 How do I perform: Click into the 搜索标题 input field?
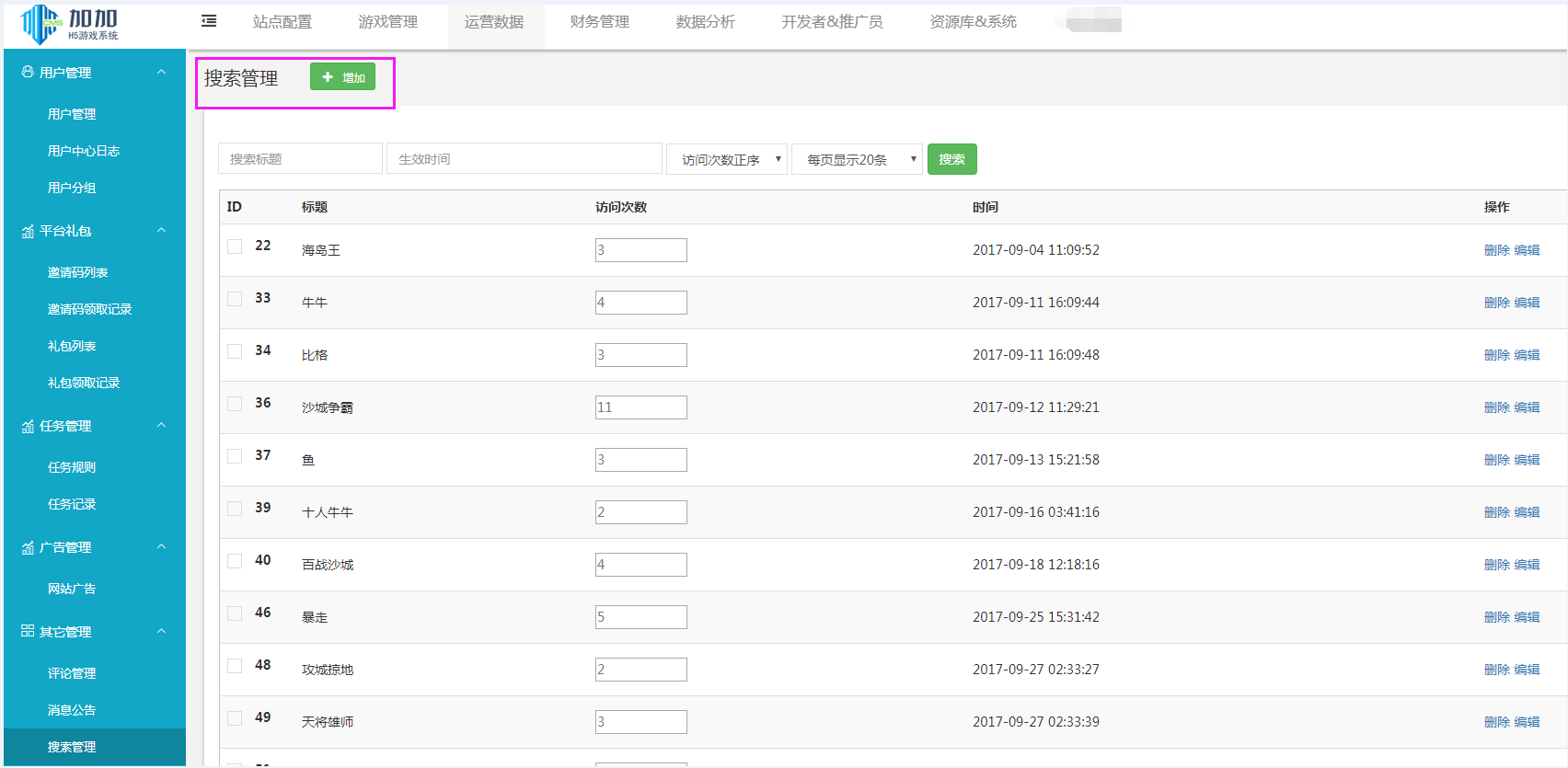300,159
